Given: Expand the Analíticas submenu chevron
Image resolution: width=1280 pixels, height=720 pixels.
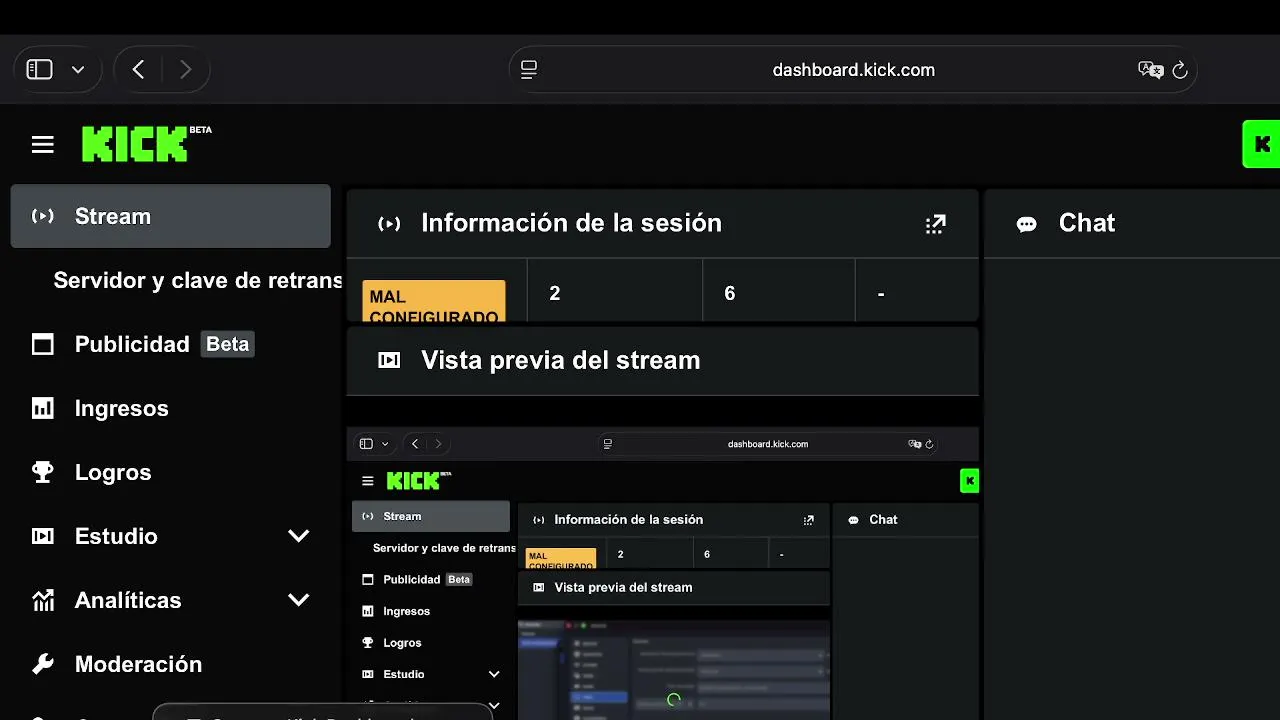Looking at the screenshot, I should (299, 600).
